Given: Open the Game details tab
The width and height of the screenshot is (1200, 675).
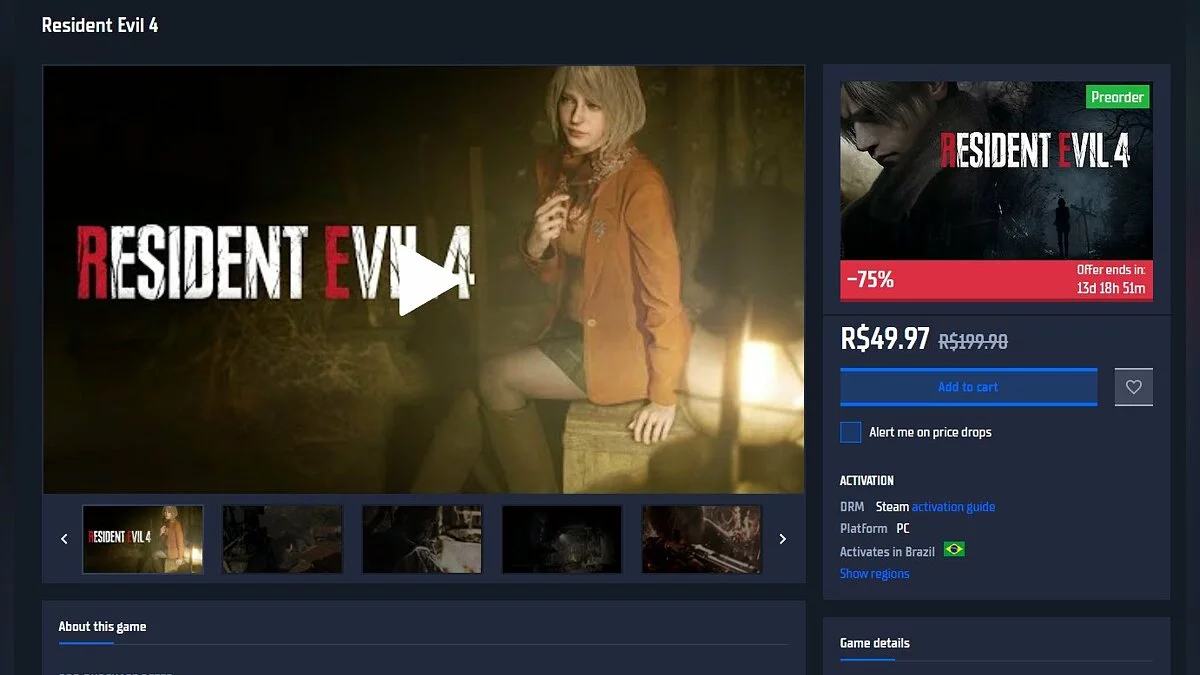Looking at the screenshot, I should pyautogui.click(x=875, y=643).
